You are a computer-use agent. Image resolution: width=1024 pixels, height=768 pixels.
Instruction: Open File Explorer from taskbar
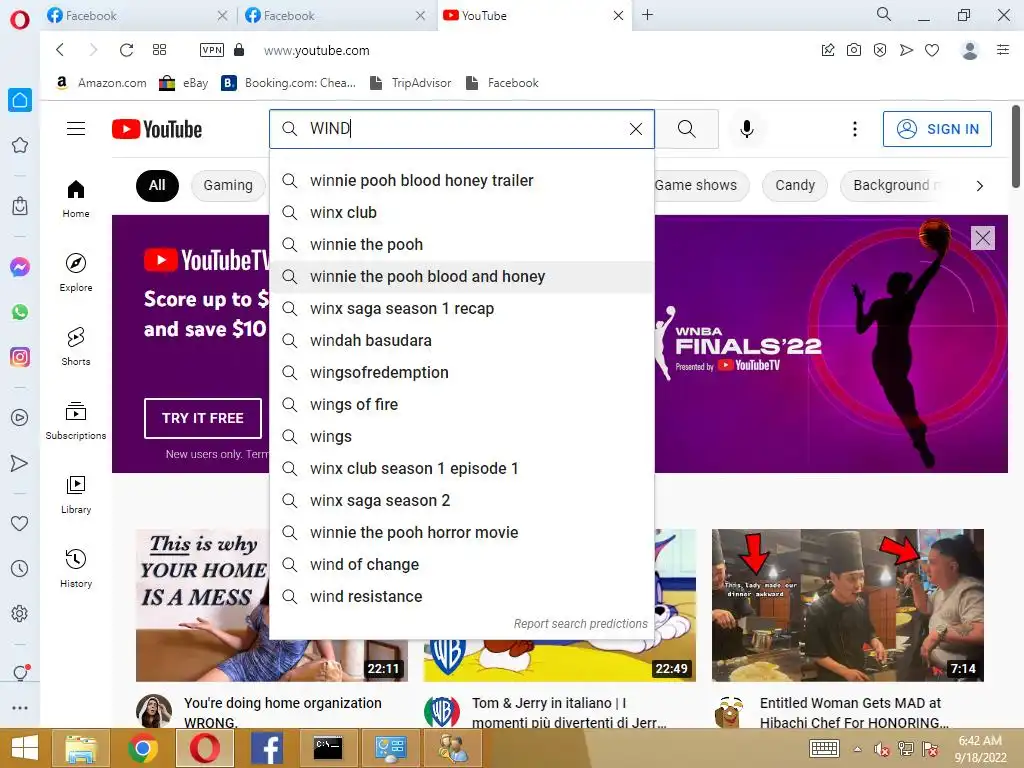(x=81, y=748)
